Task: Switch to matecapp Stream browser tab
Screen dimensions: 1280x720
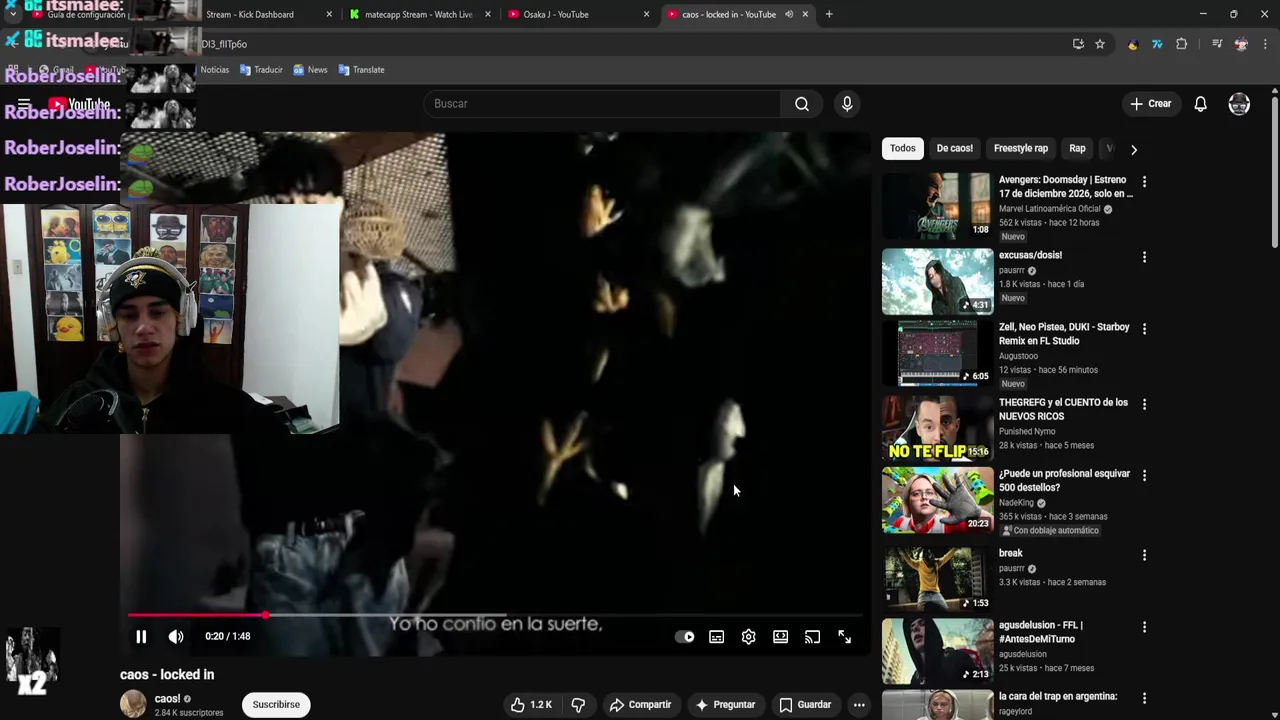Action: (x=419, y=15)
